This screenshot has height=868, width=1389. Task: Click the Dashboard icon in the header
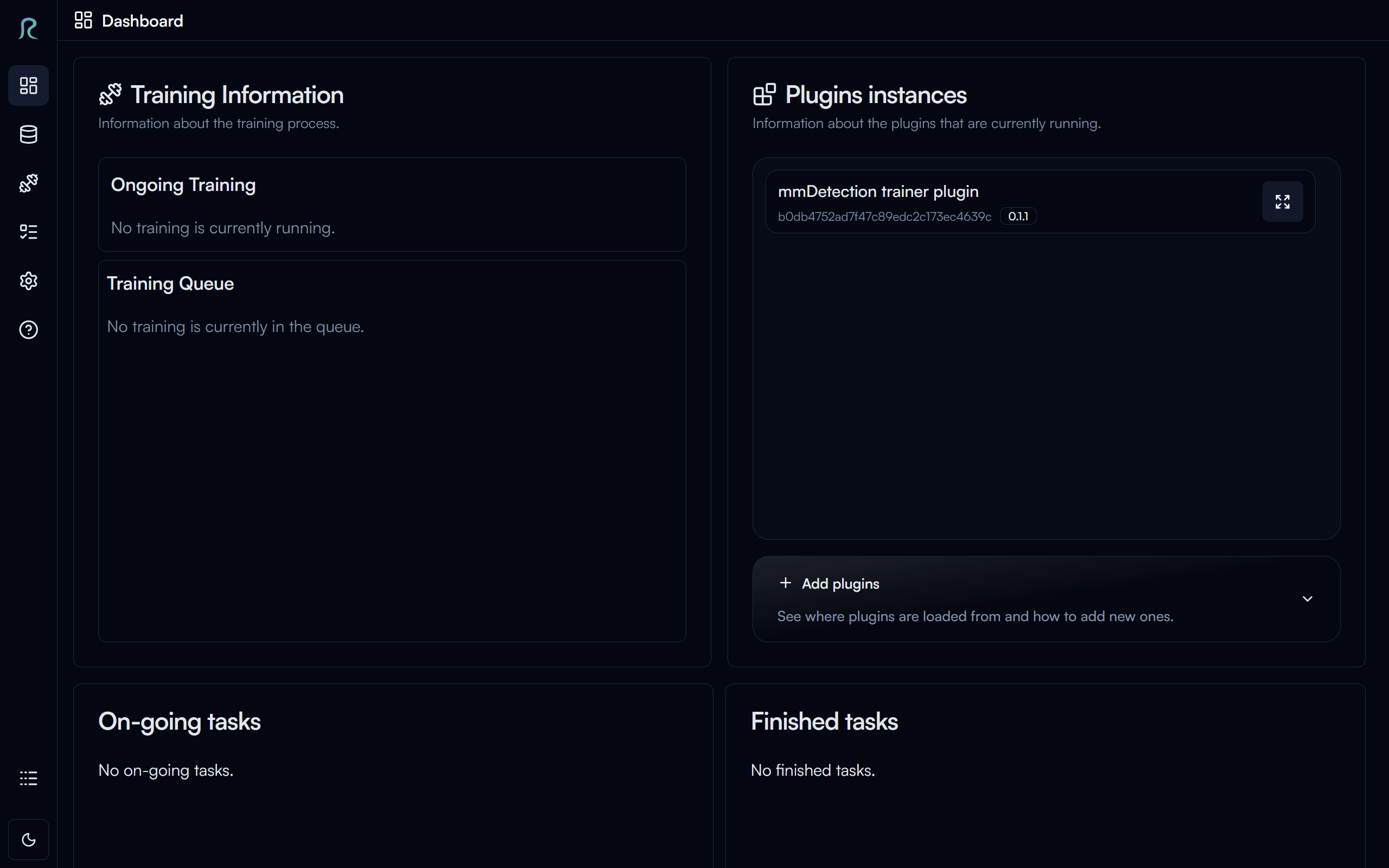83,20
